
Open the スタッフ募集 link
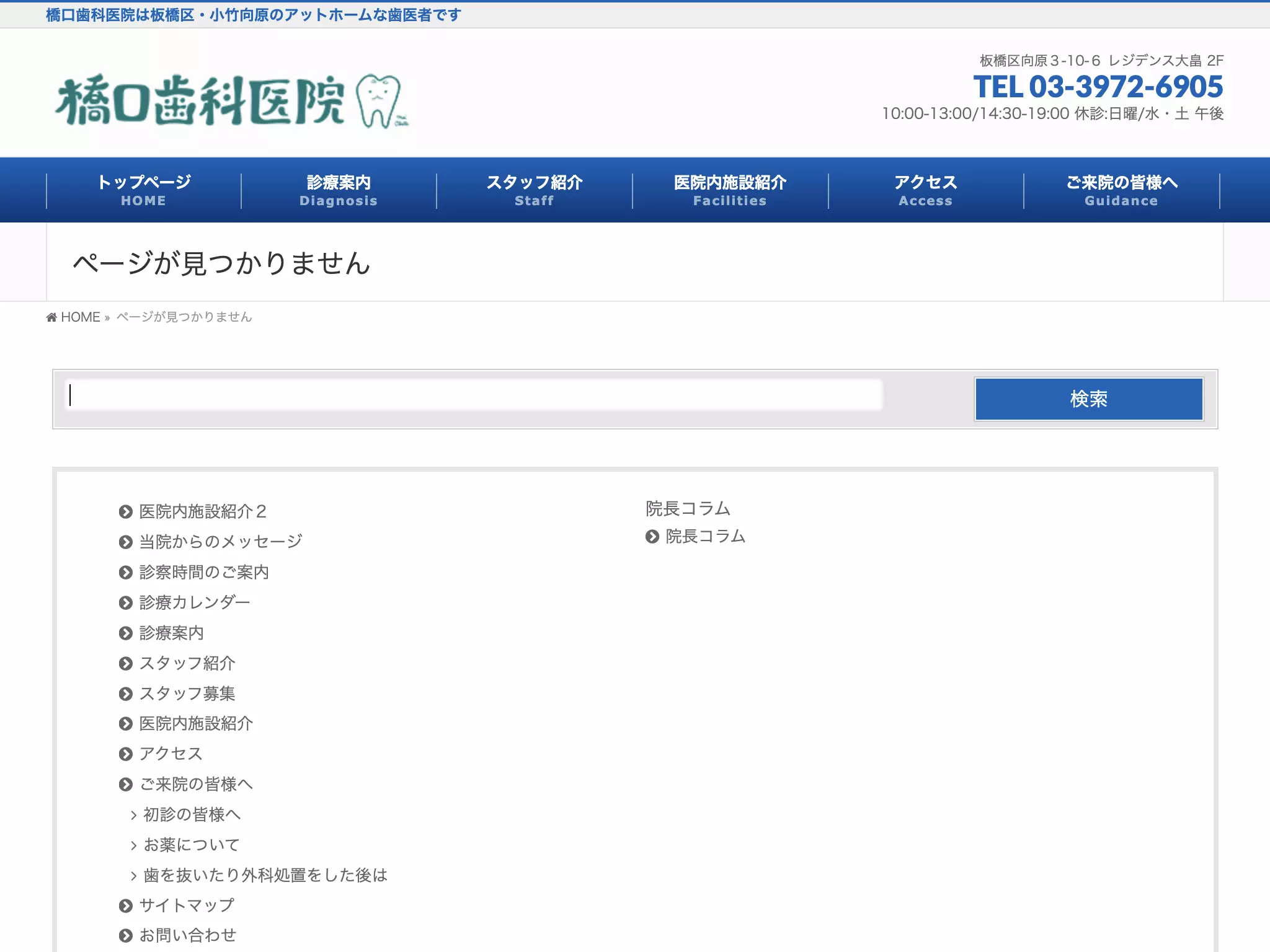point(187,694)
